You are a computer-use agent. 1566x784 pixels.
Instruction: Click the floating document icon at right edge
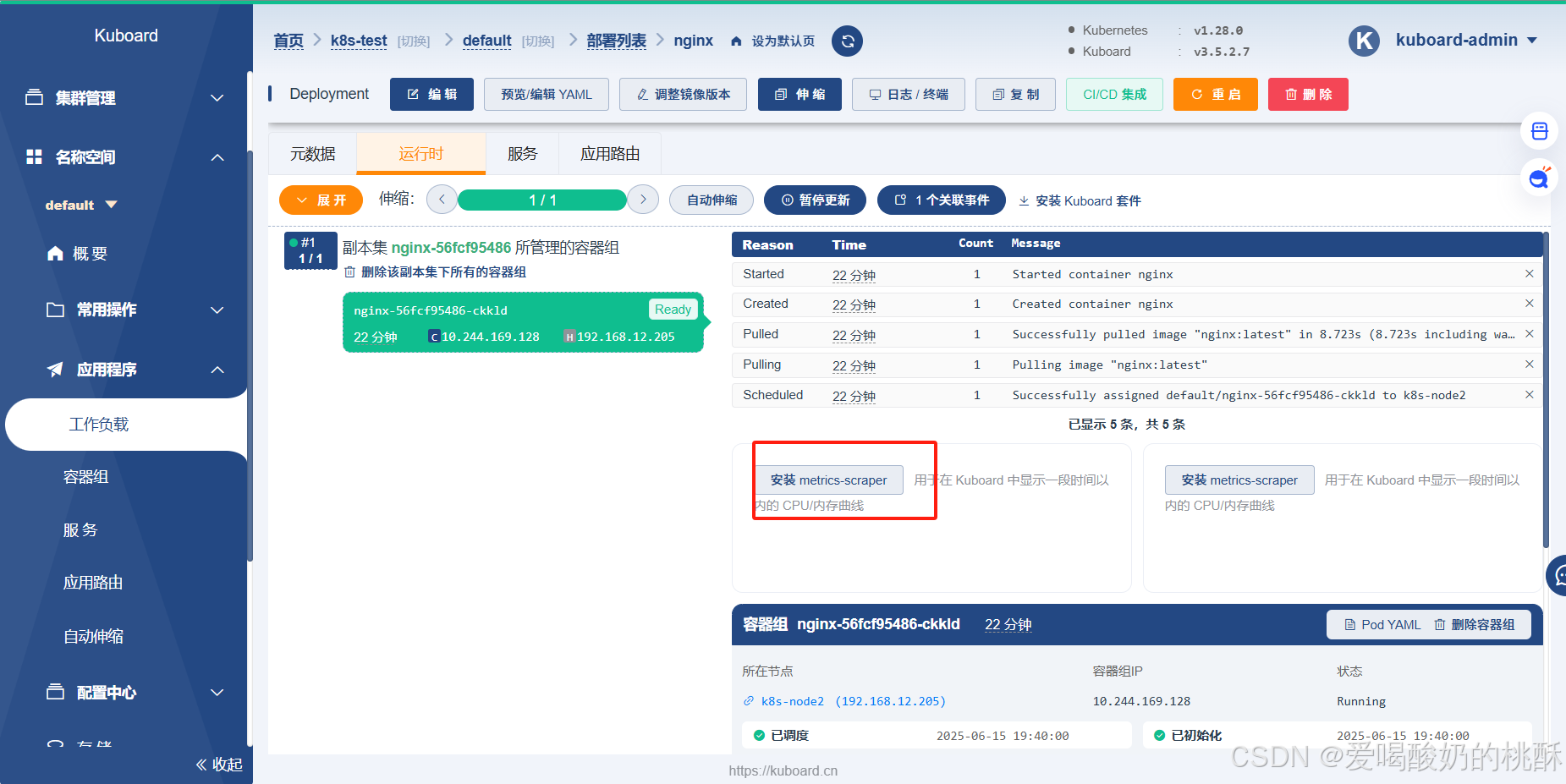click(1539, 131)
